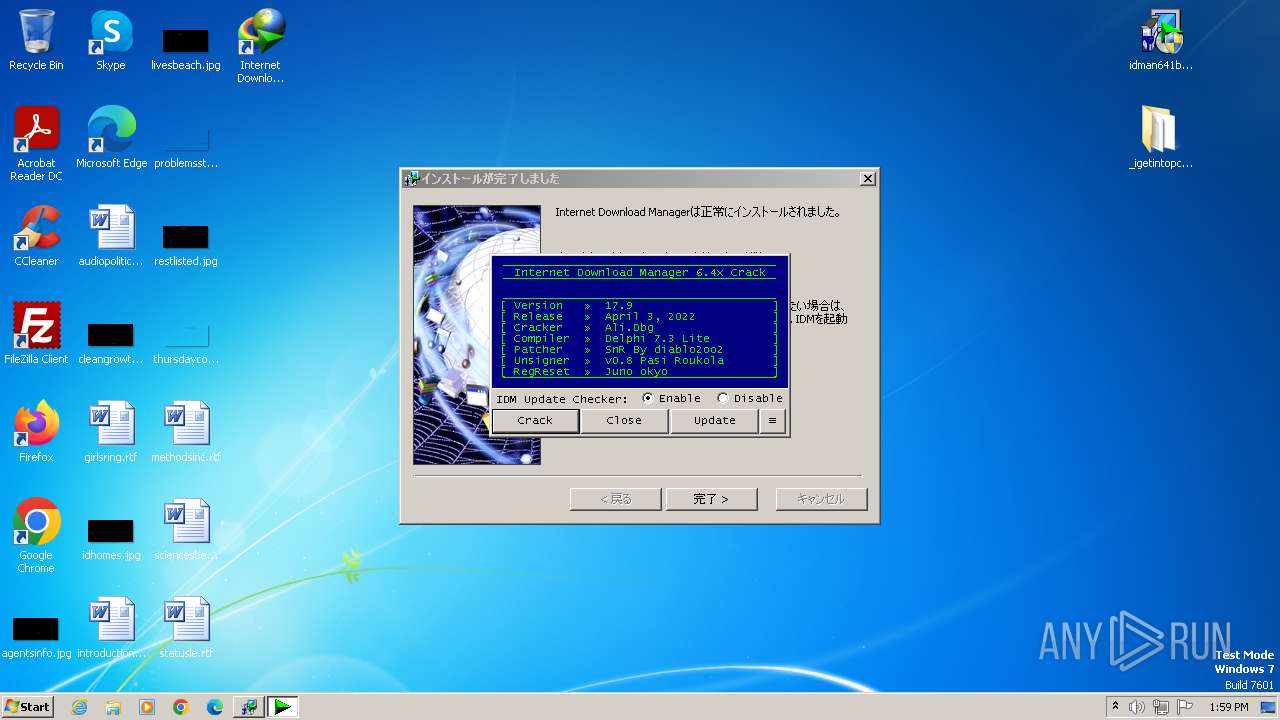Close the installer window with X
The image size is (1280, 720).
[x=868, y=179]
